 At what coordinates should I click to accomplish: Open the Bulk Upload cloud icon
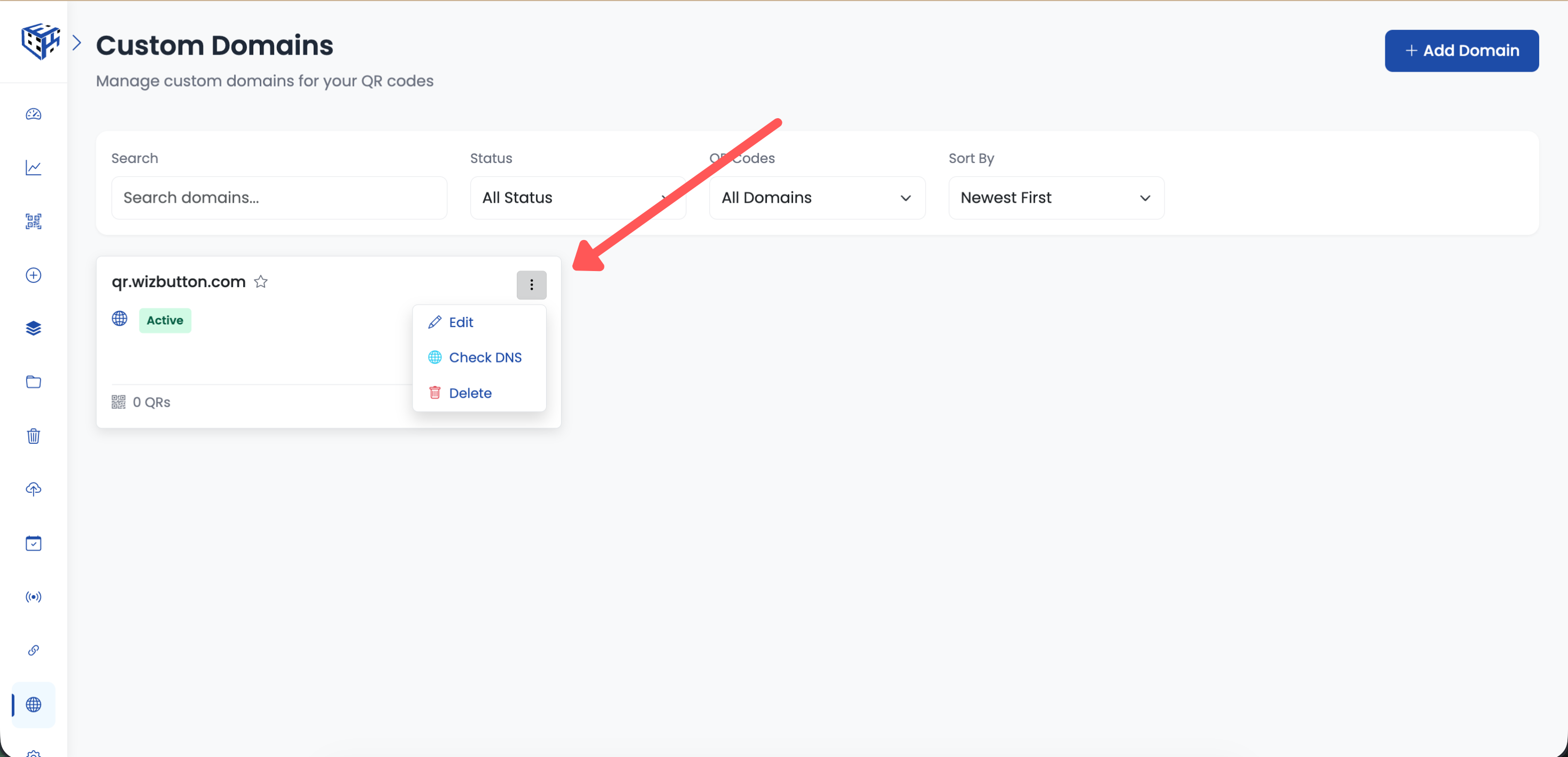(x=34, y=489)
